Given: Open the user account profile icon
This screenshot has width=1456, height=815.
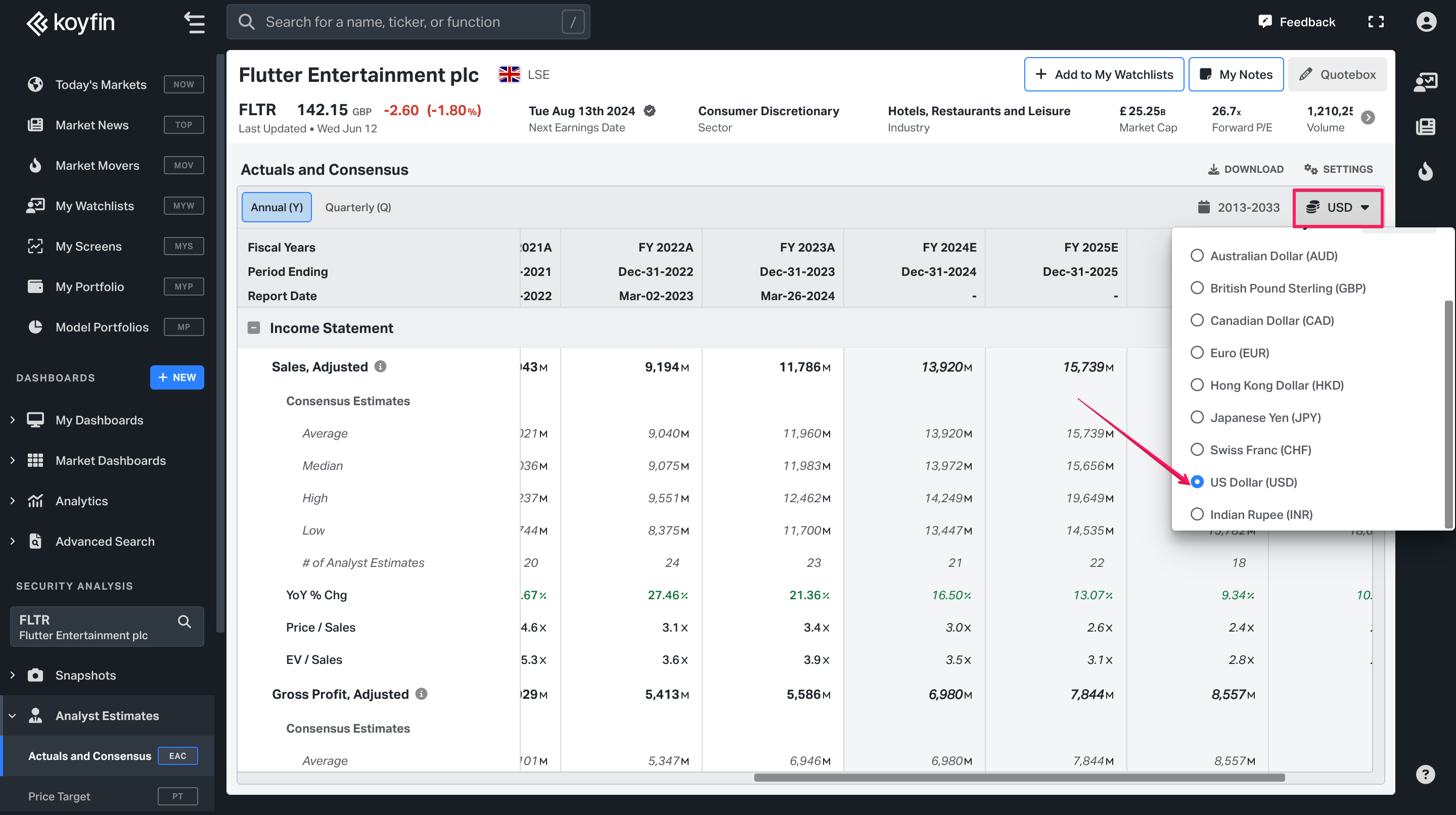Looking at the screenshot, I should click(1426, 22).
